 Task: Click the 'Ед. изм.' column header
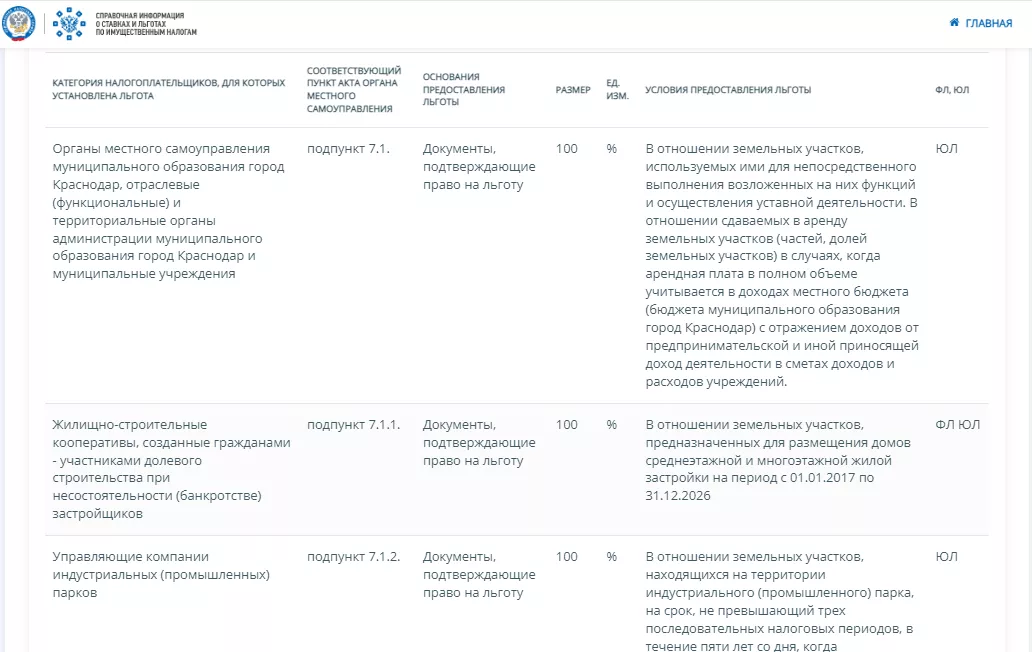[617, 90]
